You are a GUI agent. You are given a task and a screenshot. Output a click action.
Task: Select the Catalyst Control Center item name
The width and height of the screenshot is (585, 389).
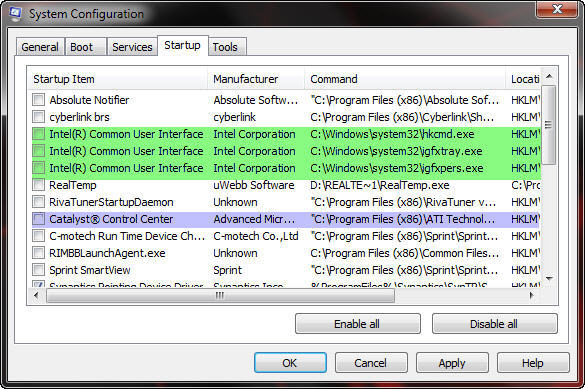pyautogui.click(x=111, y=219)
